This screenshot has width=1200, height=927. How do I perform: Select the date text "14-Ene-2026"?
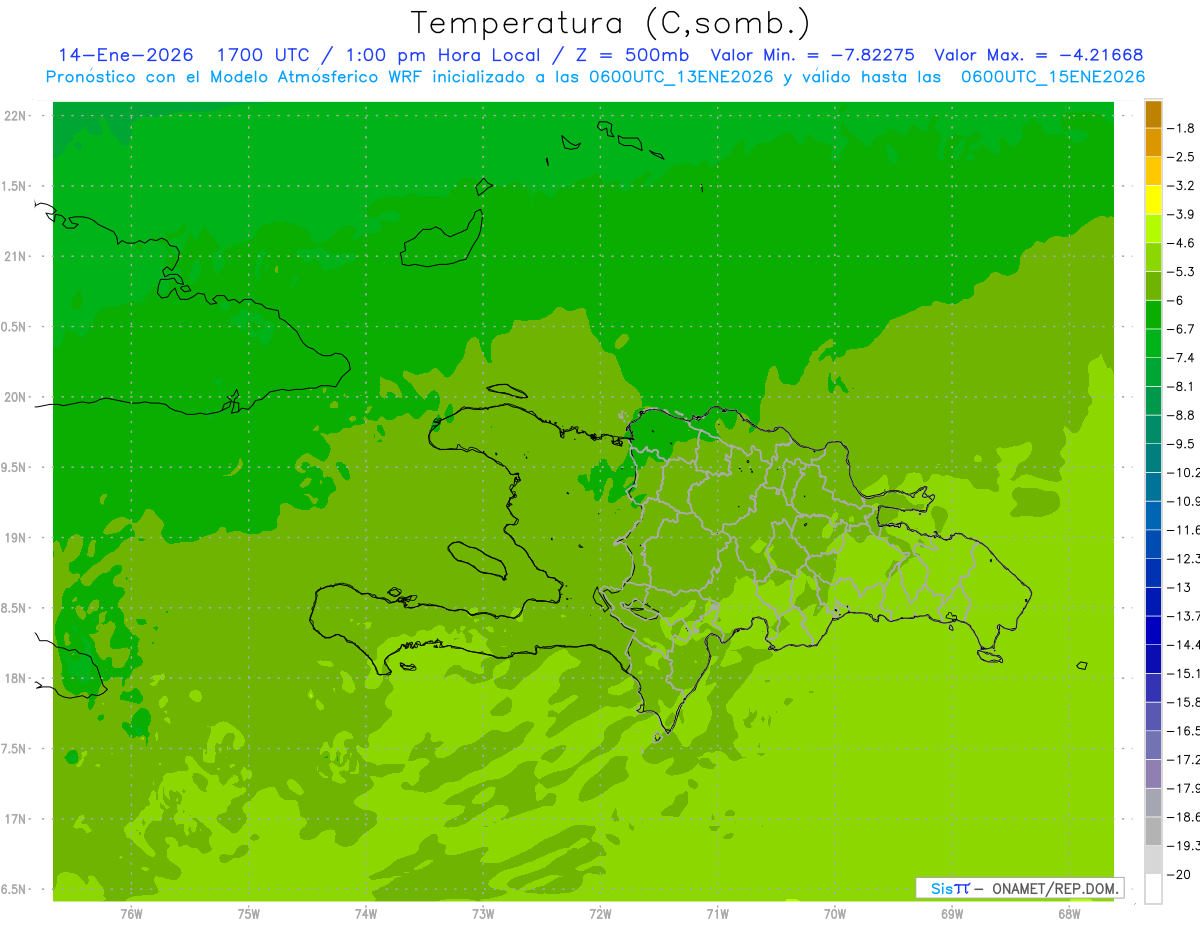point(126,55)
